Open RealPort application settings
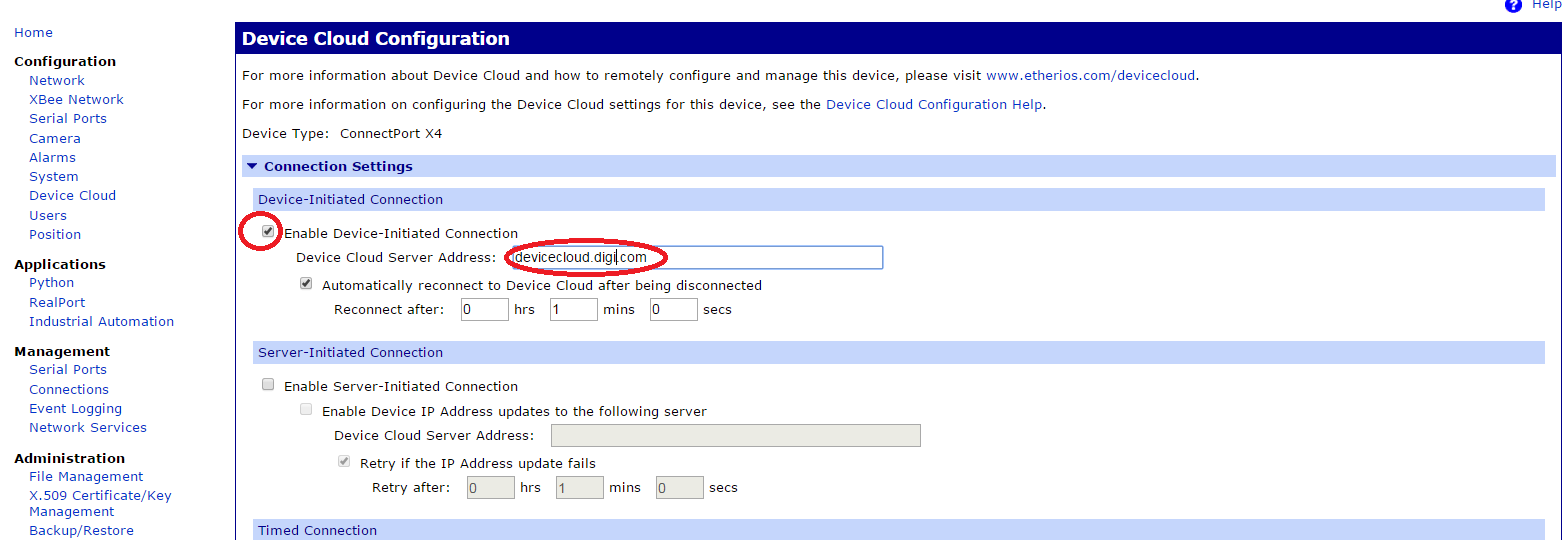The height and width of the screenshot is (540, 1565). [57, 302]
